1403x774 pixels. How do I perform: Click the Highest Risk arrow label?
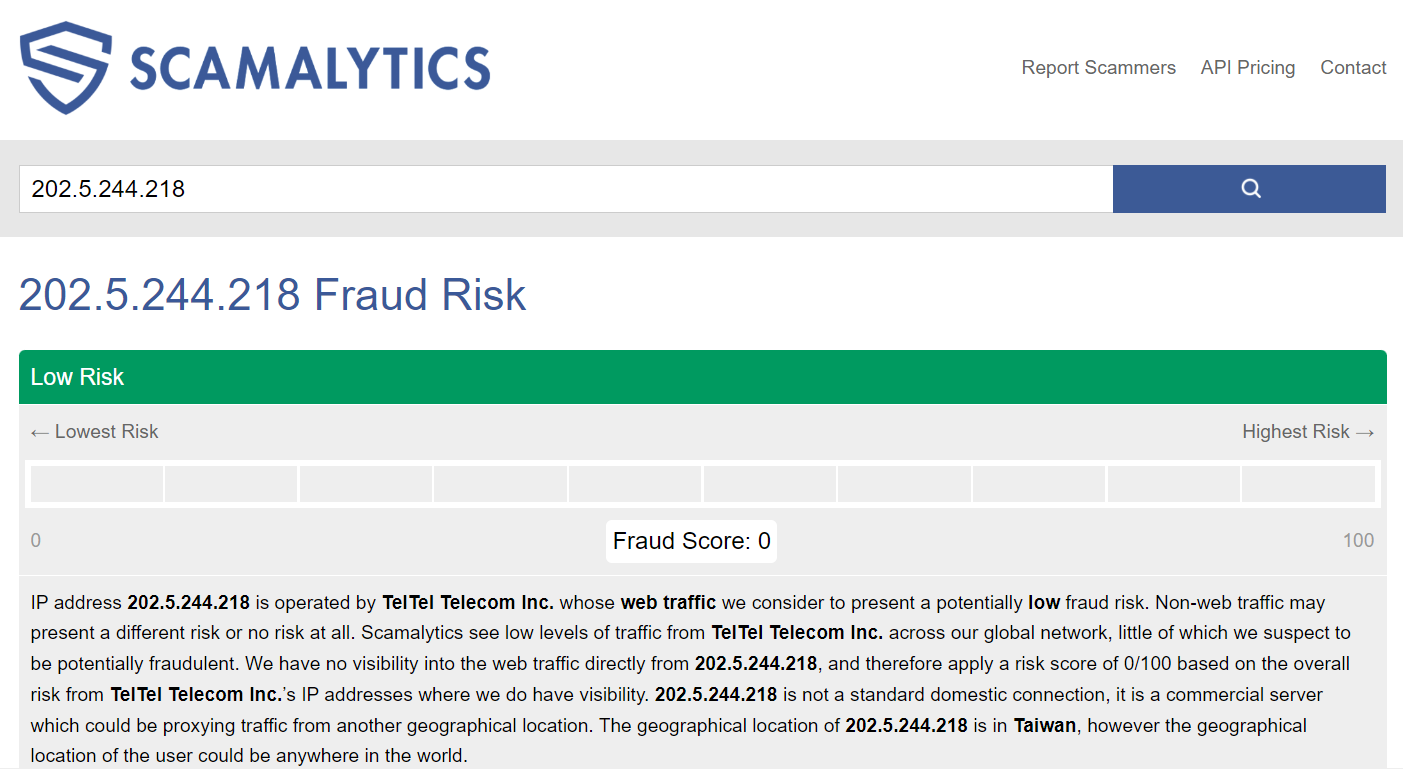coord(1308,431)
